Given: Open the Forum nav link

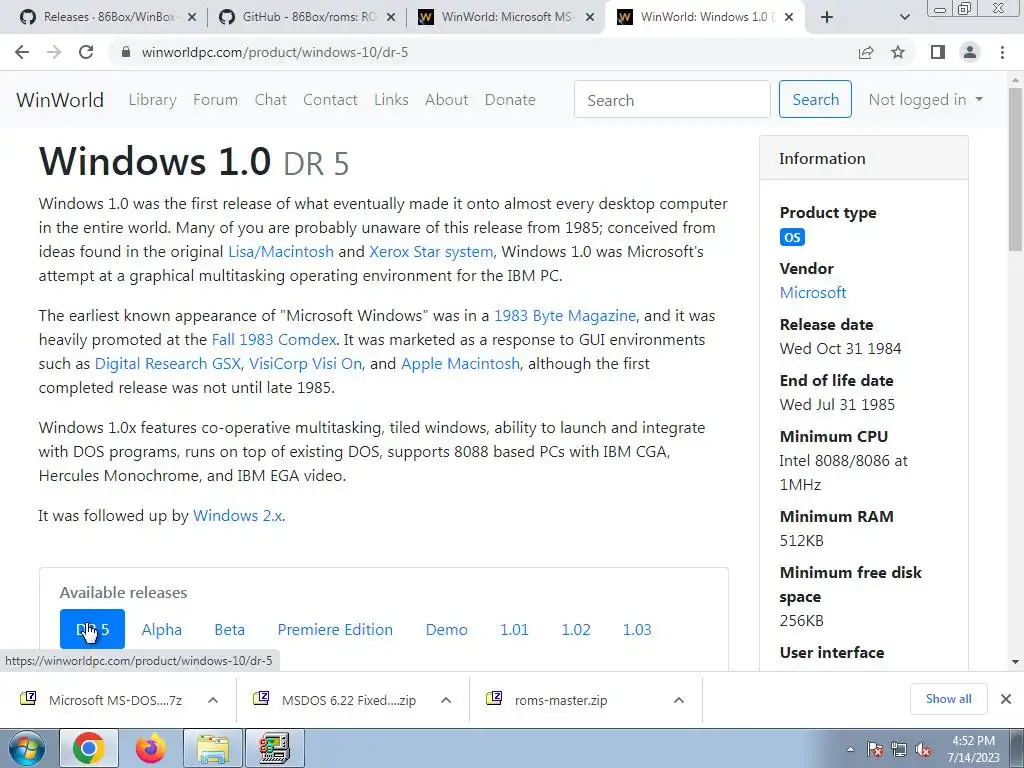Looking at the screenshot, I should click(x=216, y=100).
